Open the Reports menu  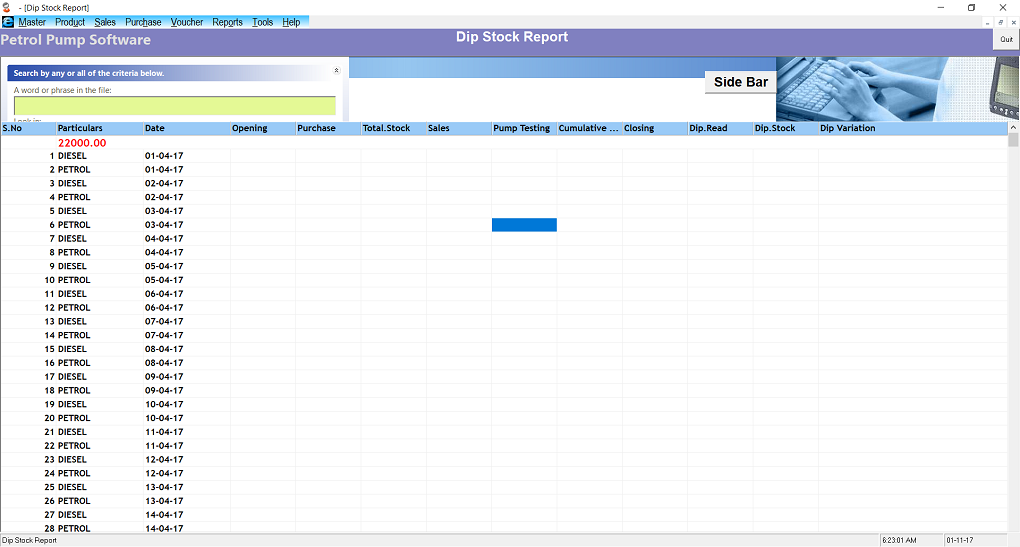[x=227, y=22]
